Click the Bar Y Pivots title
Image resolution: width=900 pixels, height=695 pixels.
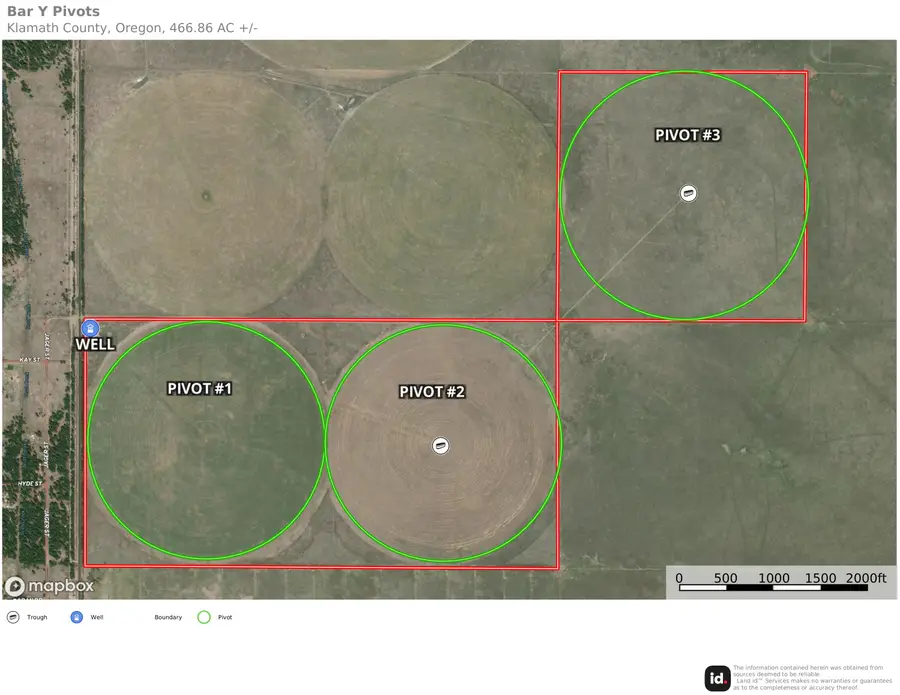(51, 12)
